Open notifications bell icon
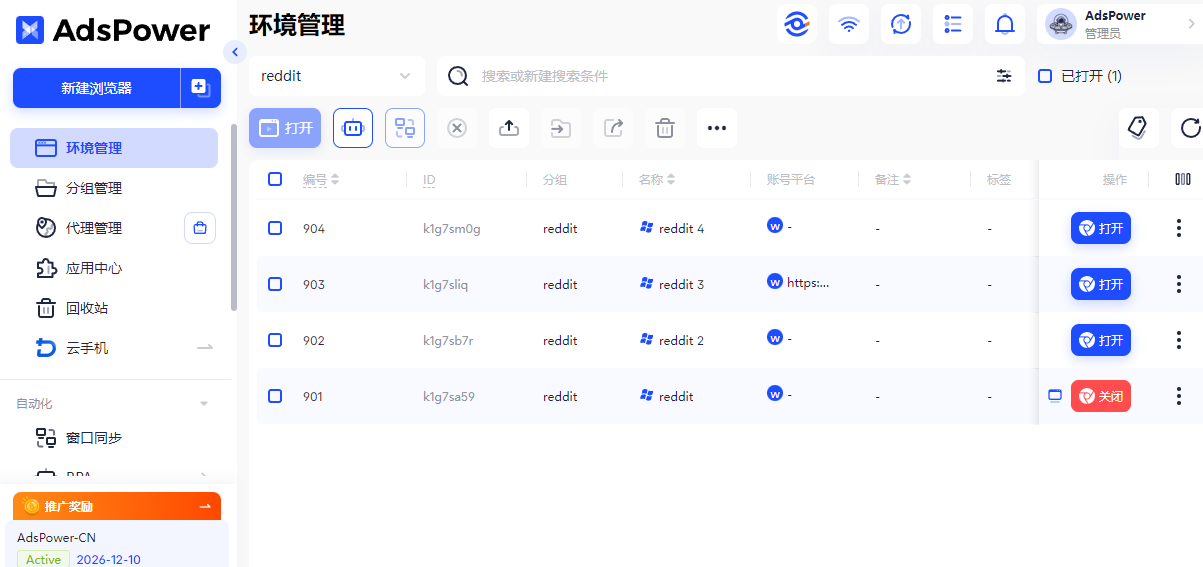Image resolution: width=1203 pixels, height=567 pixels. click(x=1005, y=24)
